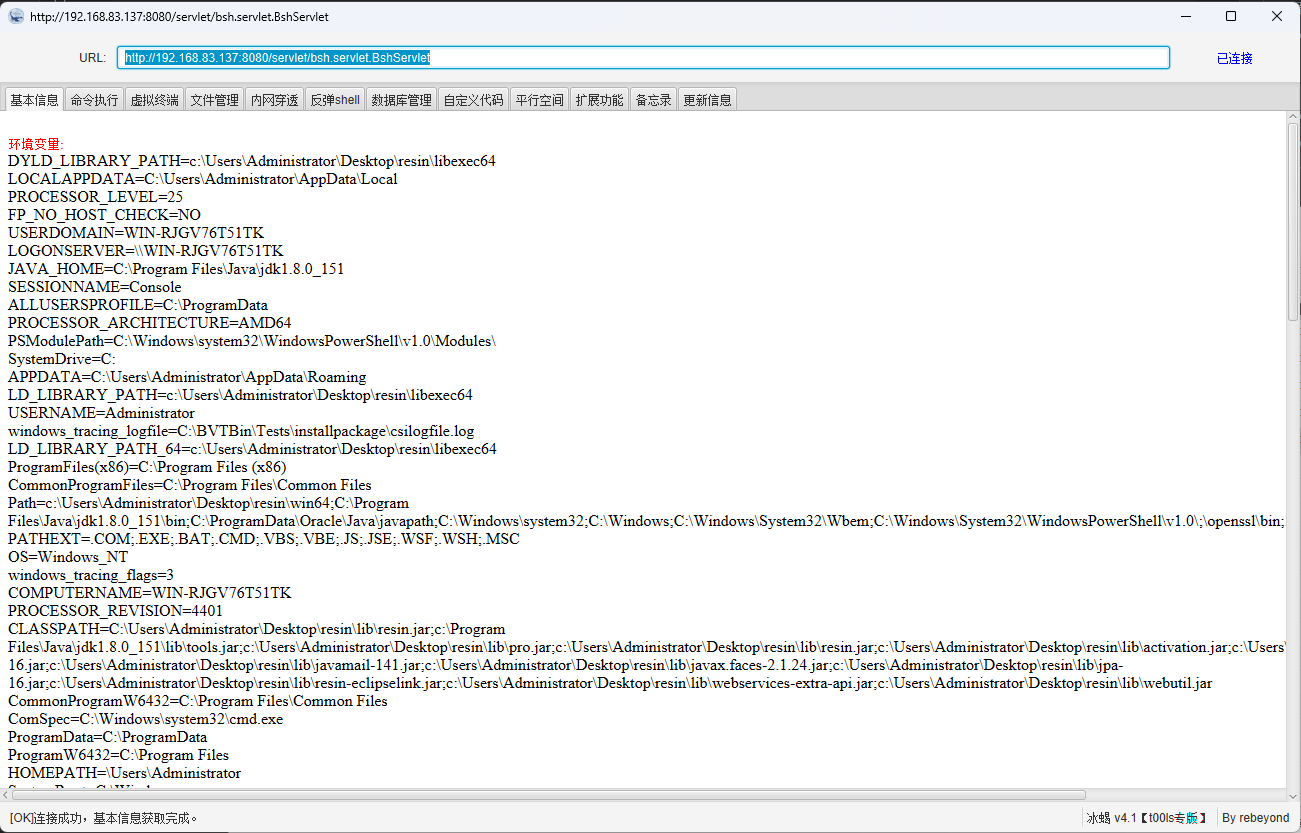The image size is (1301, 833).
Task: Open the 数据库管理 tab
Action: pos(401,100)
